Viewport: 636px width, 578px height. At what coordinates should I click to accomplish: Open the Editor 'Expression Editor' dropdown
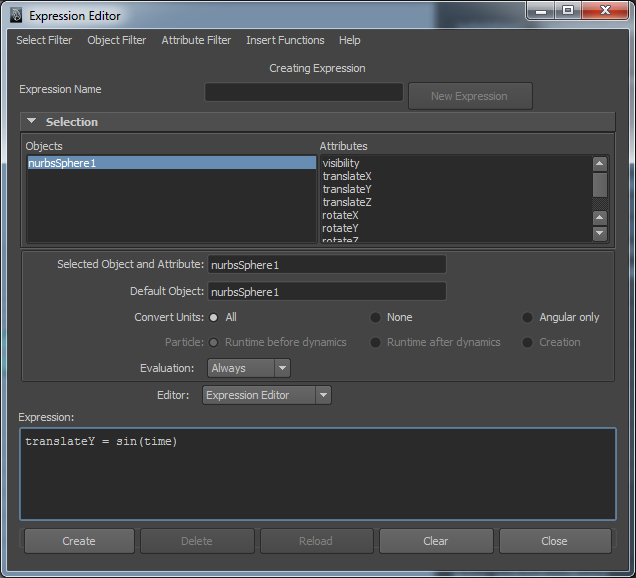click(x=266, y=395)
